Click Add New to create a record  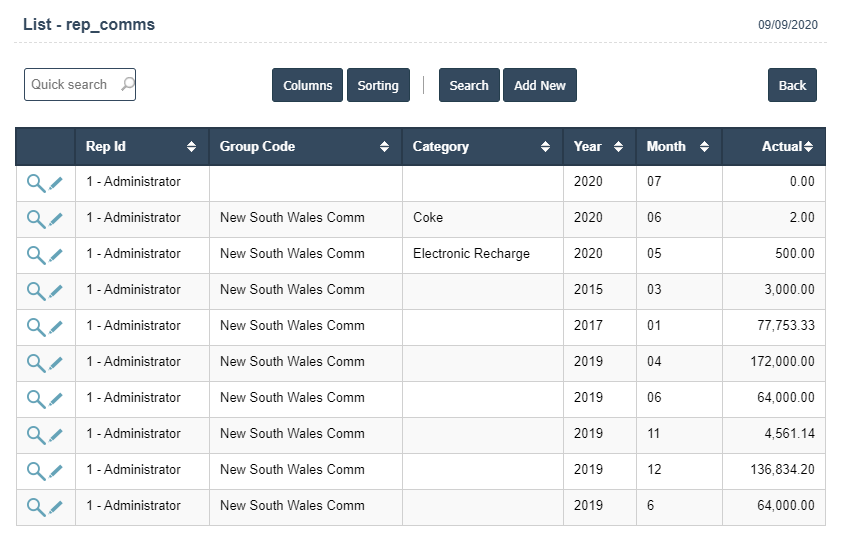[x=539, y=85]
